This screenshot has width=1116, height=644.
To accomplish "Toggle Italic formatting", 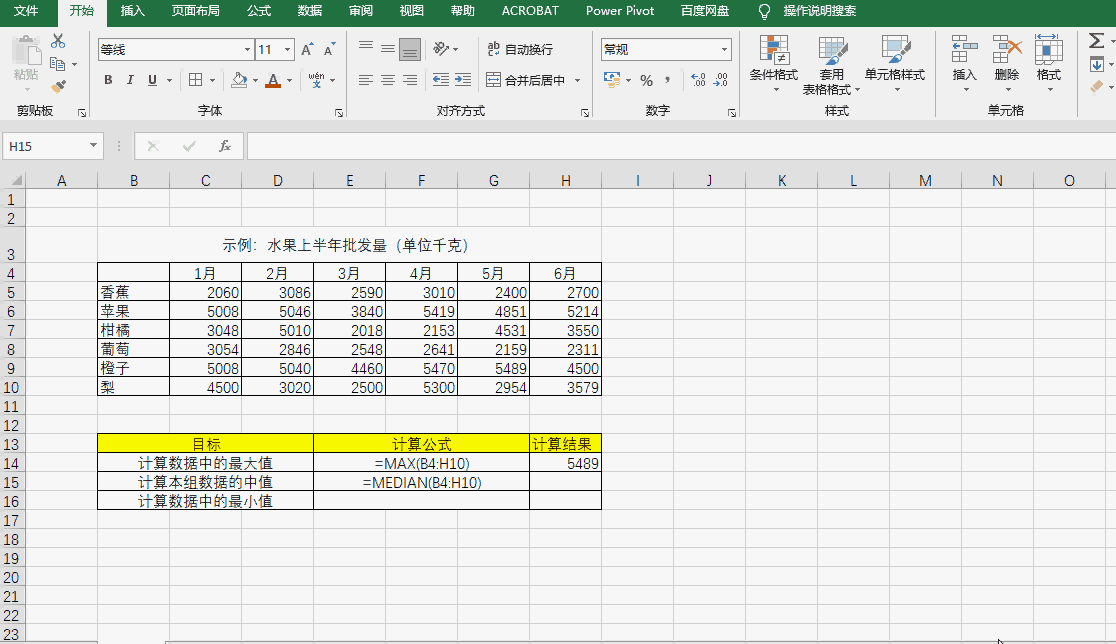I will (130, 80).
